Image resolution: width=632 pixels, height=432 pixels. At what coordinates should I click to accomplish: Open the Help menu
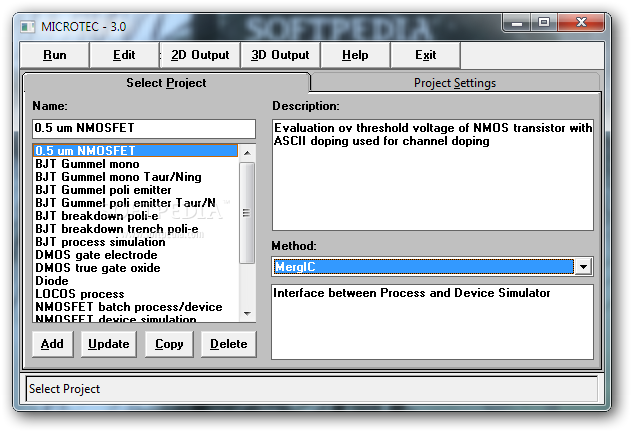tap(355, 55)
